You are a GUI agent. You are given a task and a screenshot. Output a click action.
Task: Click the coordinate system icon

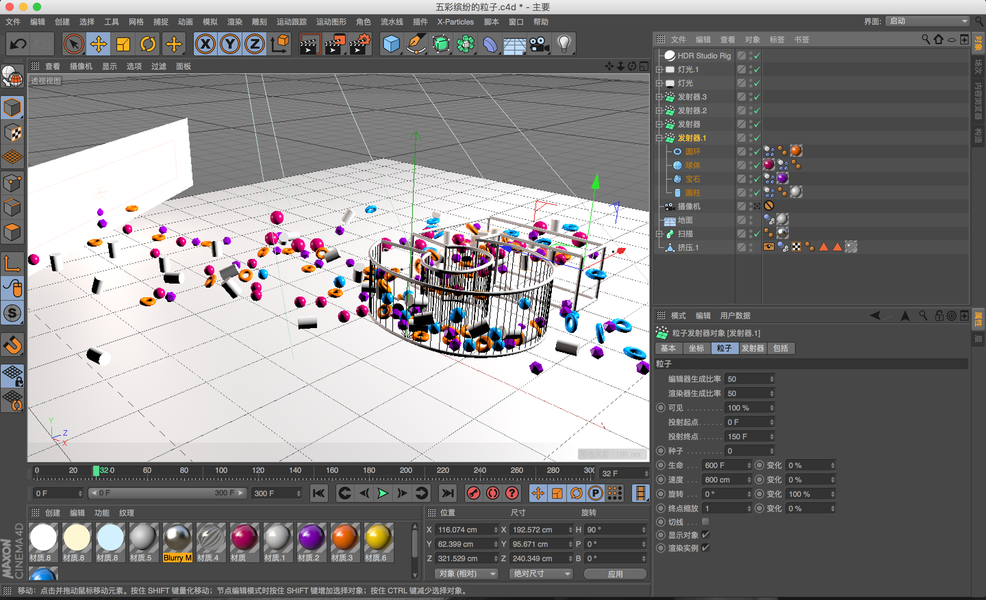tap(280, 44)
